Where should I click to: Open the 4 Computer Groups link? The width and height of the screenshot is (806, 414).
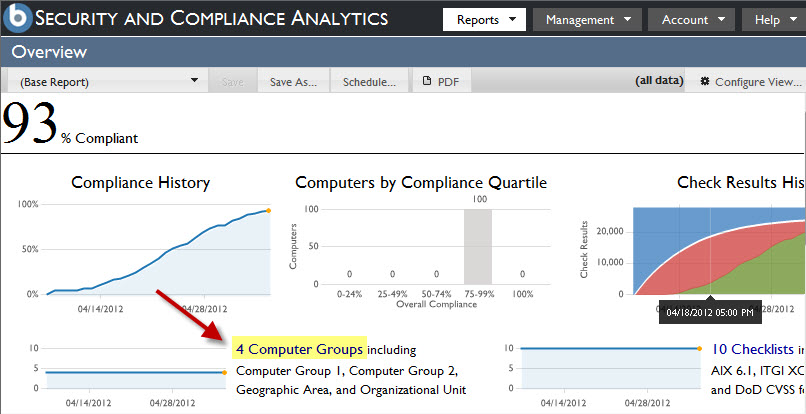coord(299,349)
